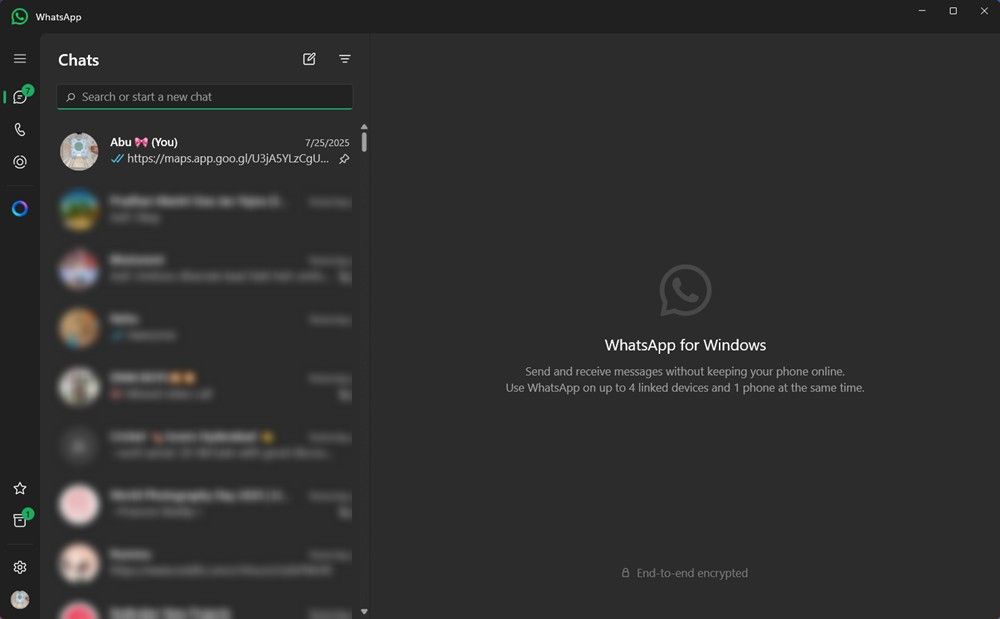
Task: Click chat list scroll up arrow
Action: [x=364, y=127]
